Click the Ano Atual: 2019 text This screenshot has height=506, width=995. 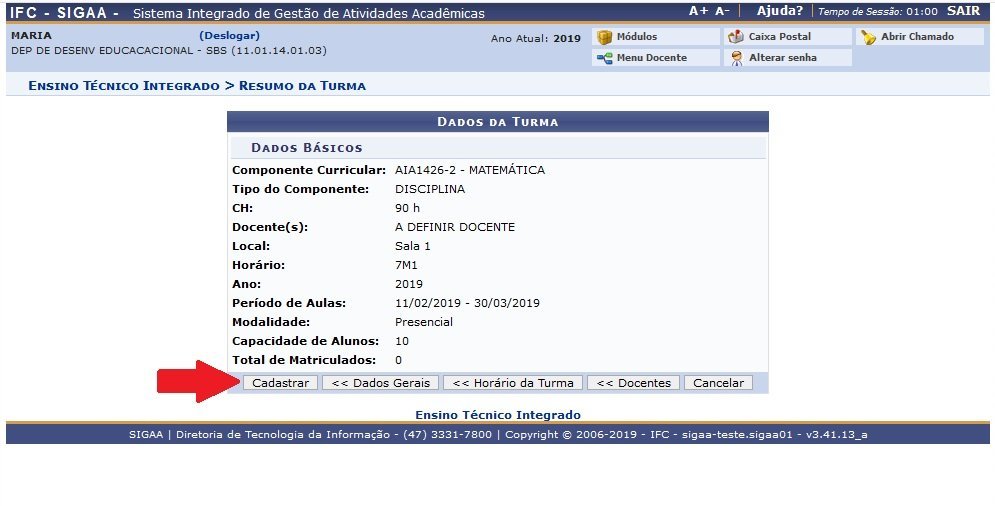coord(536,38)
